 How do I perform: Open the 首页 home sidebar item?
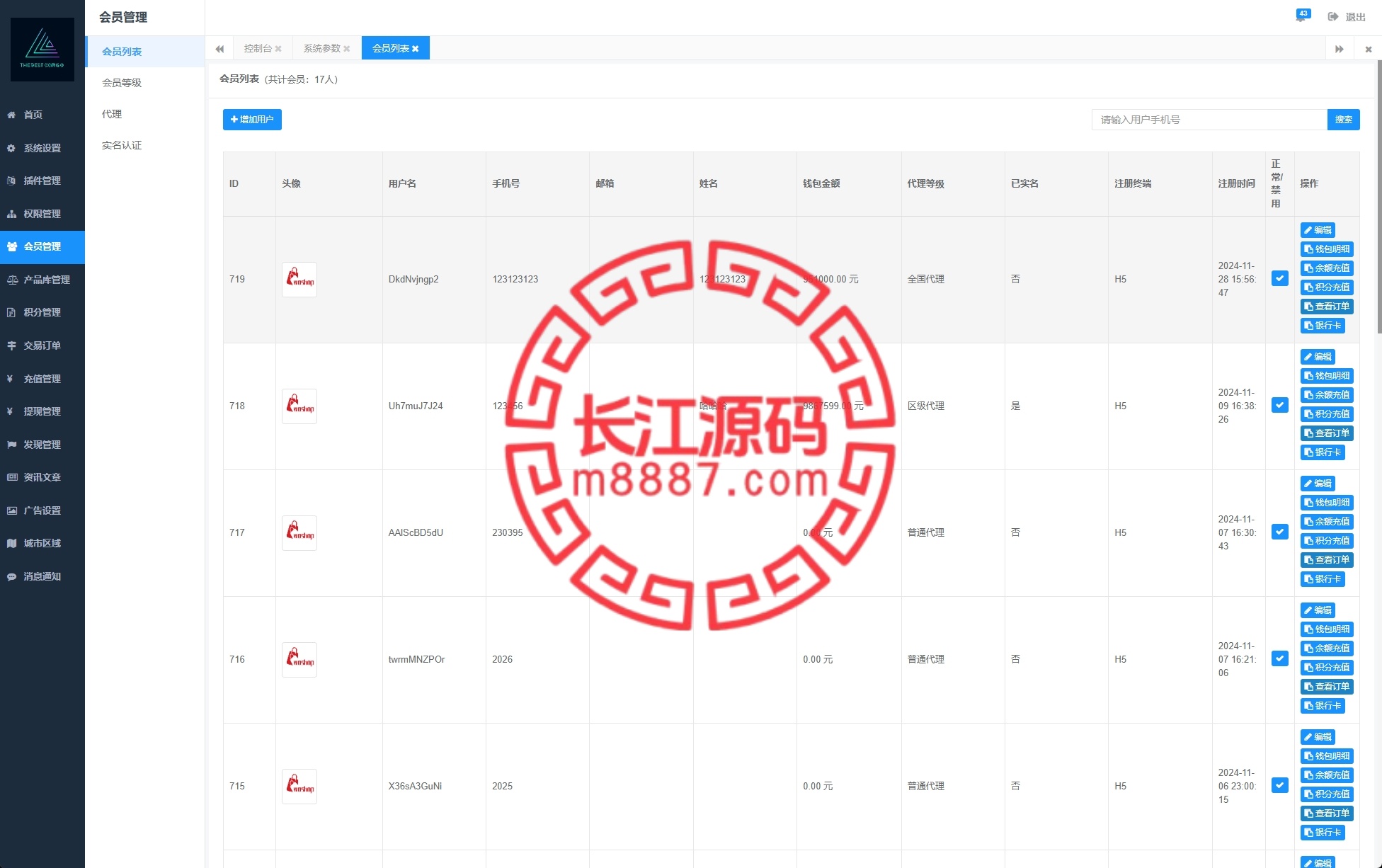coord(42,115)
